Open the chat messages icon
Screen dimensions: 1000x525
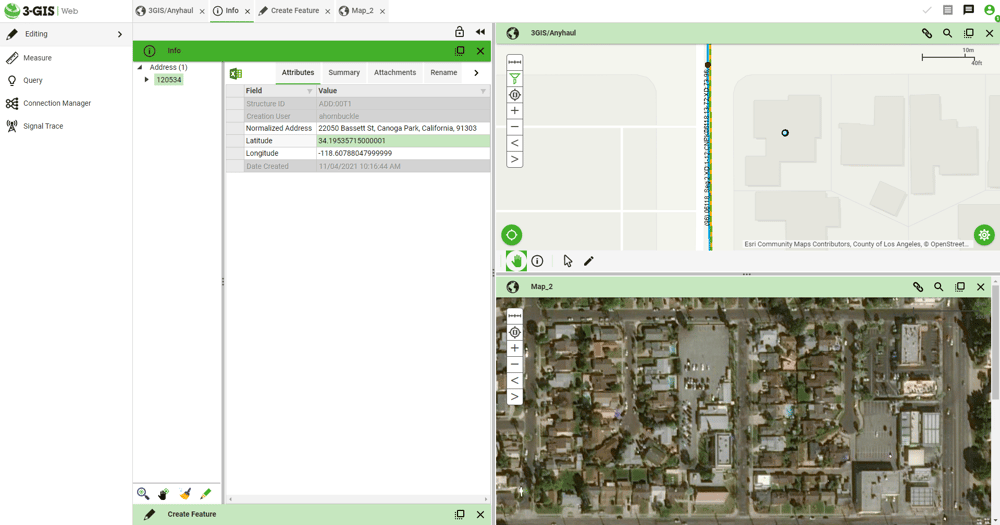coord(969,10)
